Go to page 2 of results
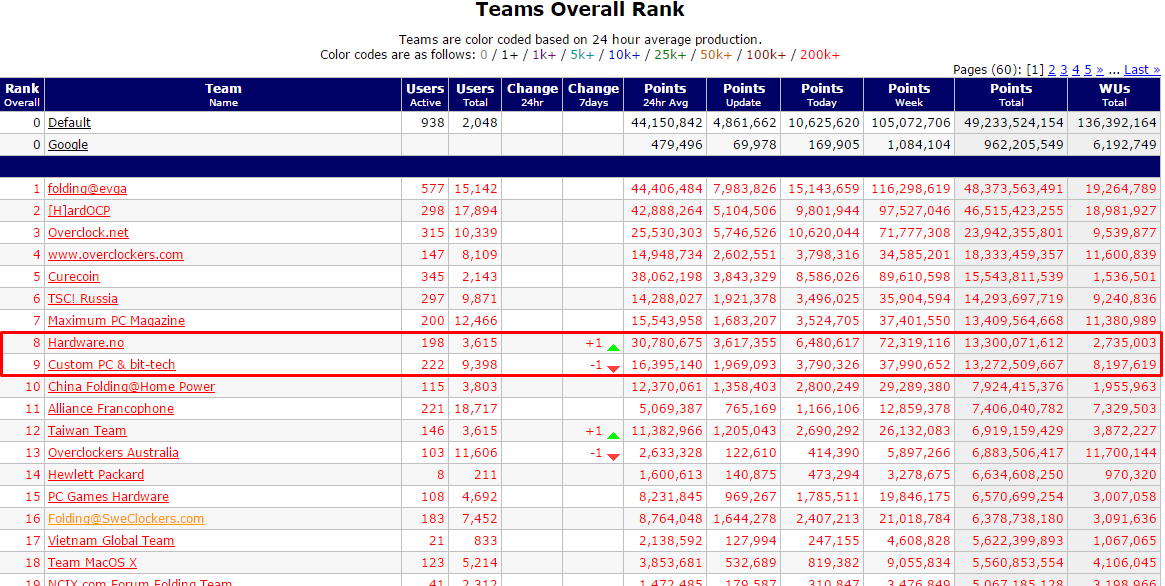This screenshot has height=586, width=1165. click(1051, 70)
